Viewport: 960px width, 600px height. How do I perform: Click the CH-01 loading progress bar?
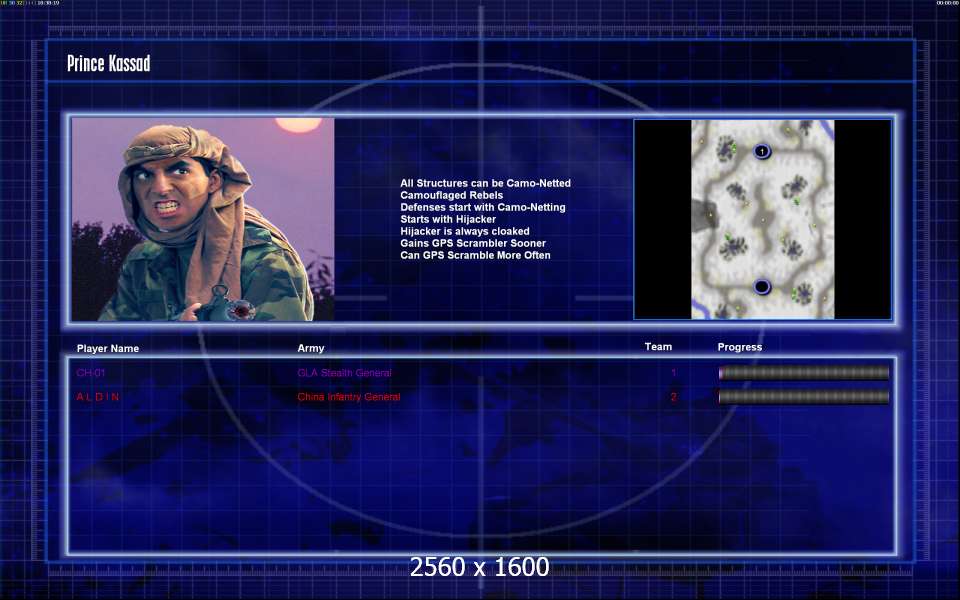804,373
